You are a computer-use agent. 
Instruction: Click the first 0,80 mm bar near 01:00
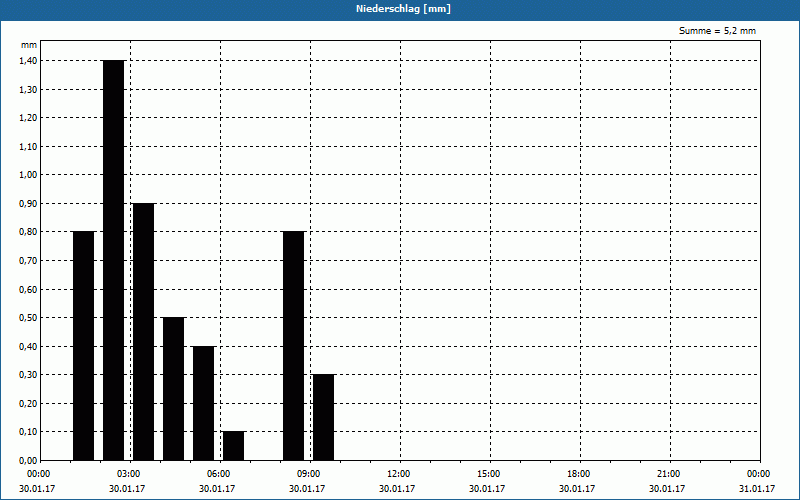point(84,346)
